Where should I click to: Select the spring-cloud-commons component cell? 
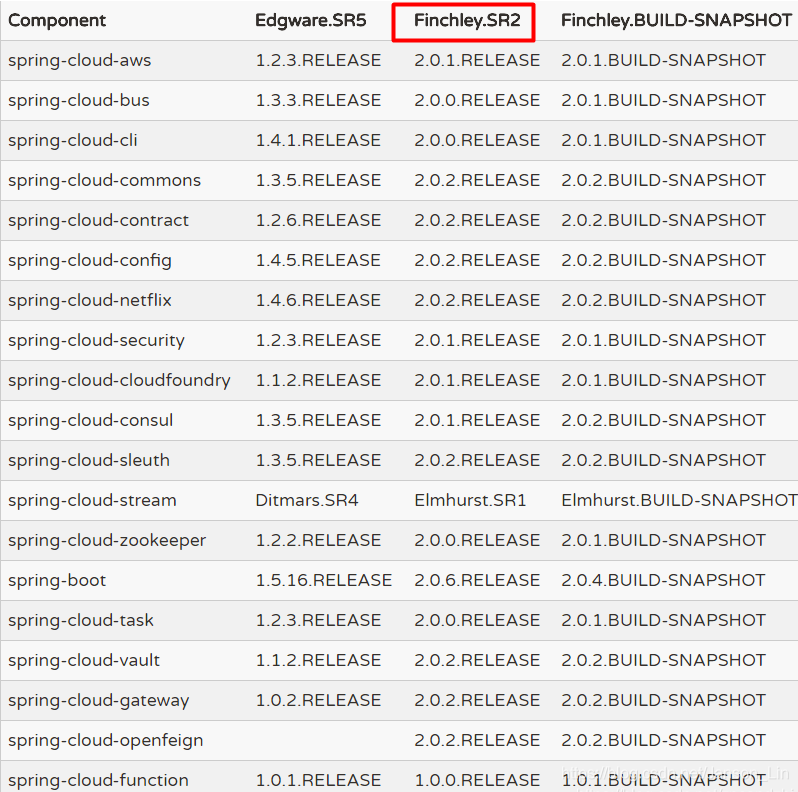104,180
